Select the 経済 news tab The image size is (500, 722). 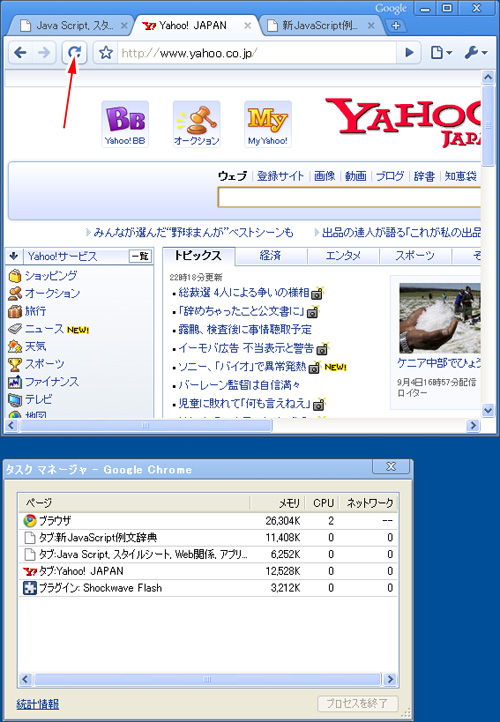tap(271, 256)
